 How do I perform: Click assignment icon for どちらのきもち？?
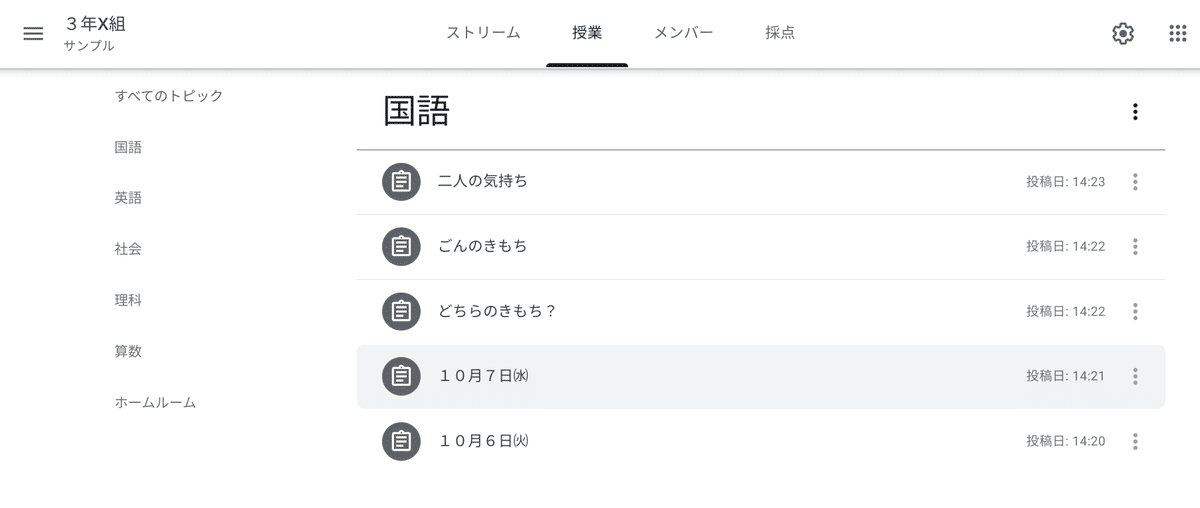click(401, 311)
